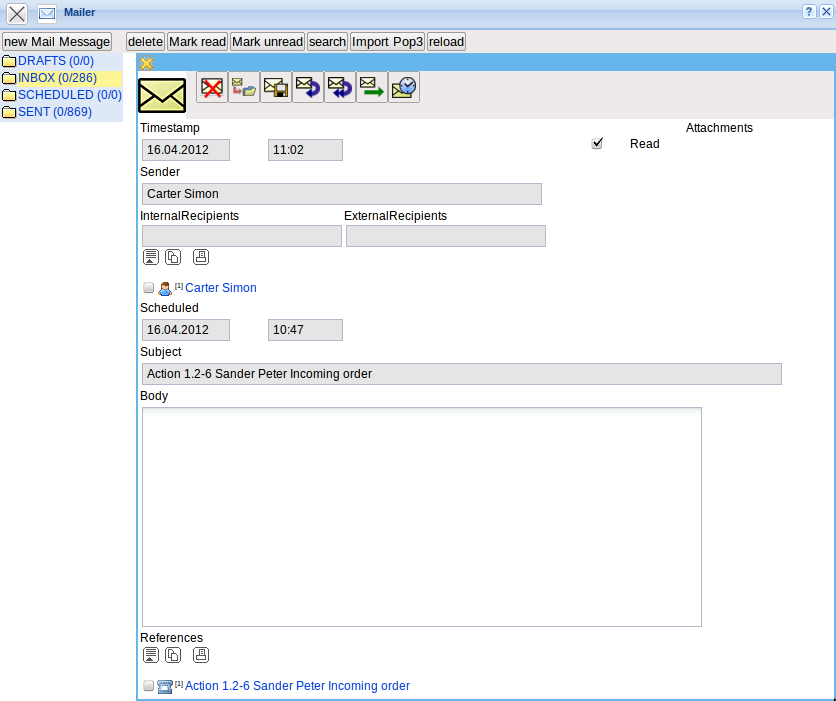Click the schedule message clock icon
The width and height of the screenshot is (836, 701).
click(x=403, y=87)
